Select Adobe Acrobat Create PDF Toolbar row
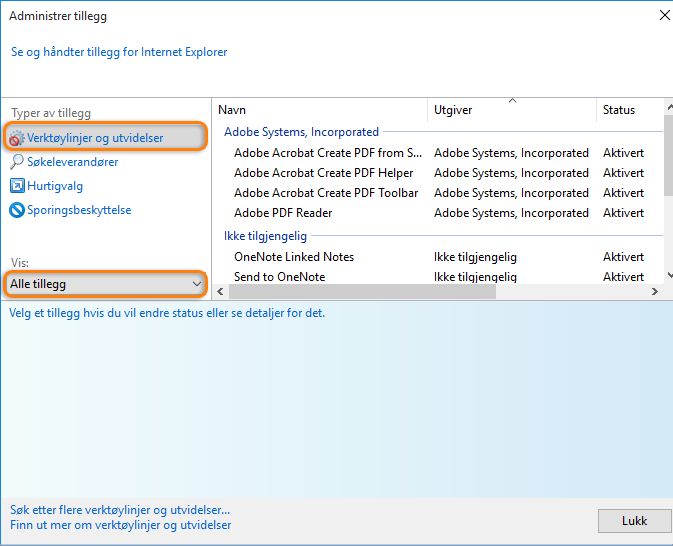This screenshot has width=673, height=546. (326, 193)
